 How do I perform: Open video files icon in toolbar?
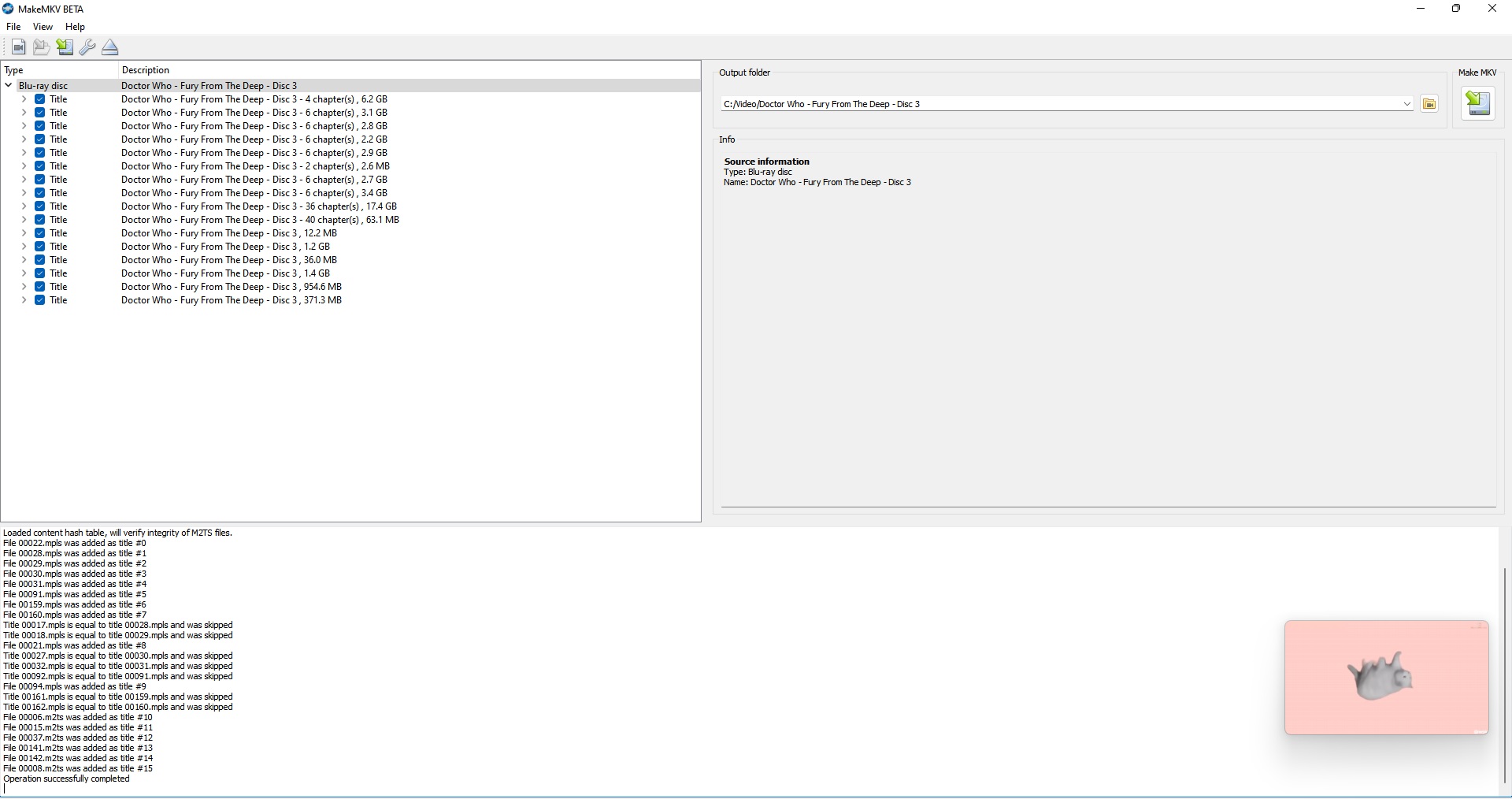coord(19,47)
